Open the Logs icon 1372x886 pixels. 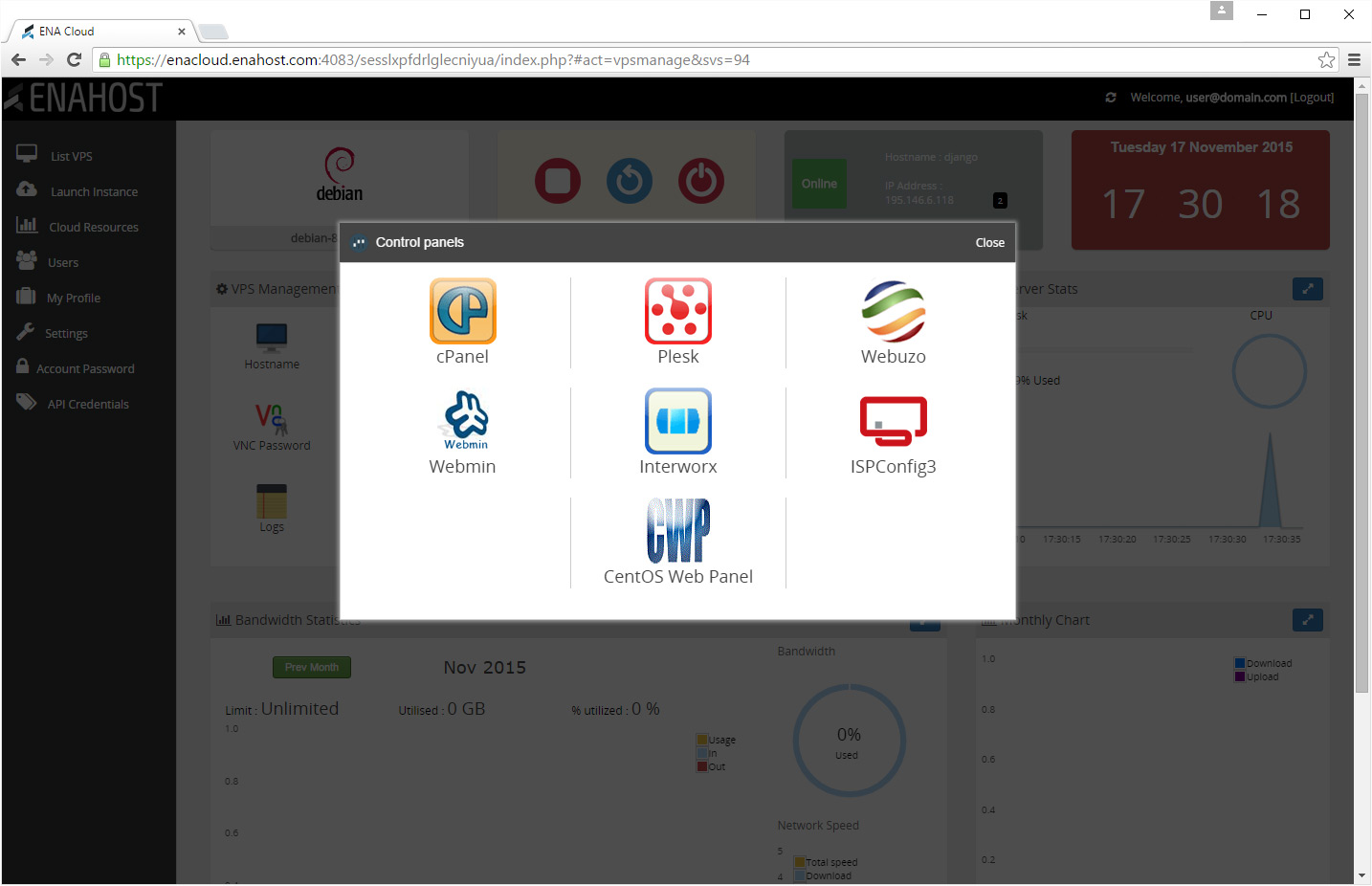272,501
